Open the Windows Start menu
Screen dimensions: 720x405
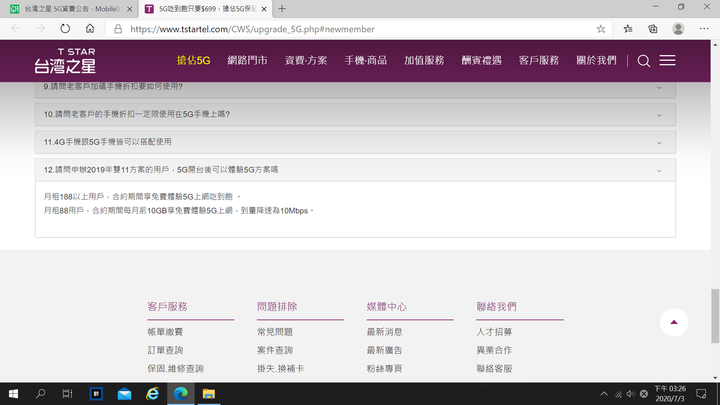click(x=13, y=394)
